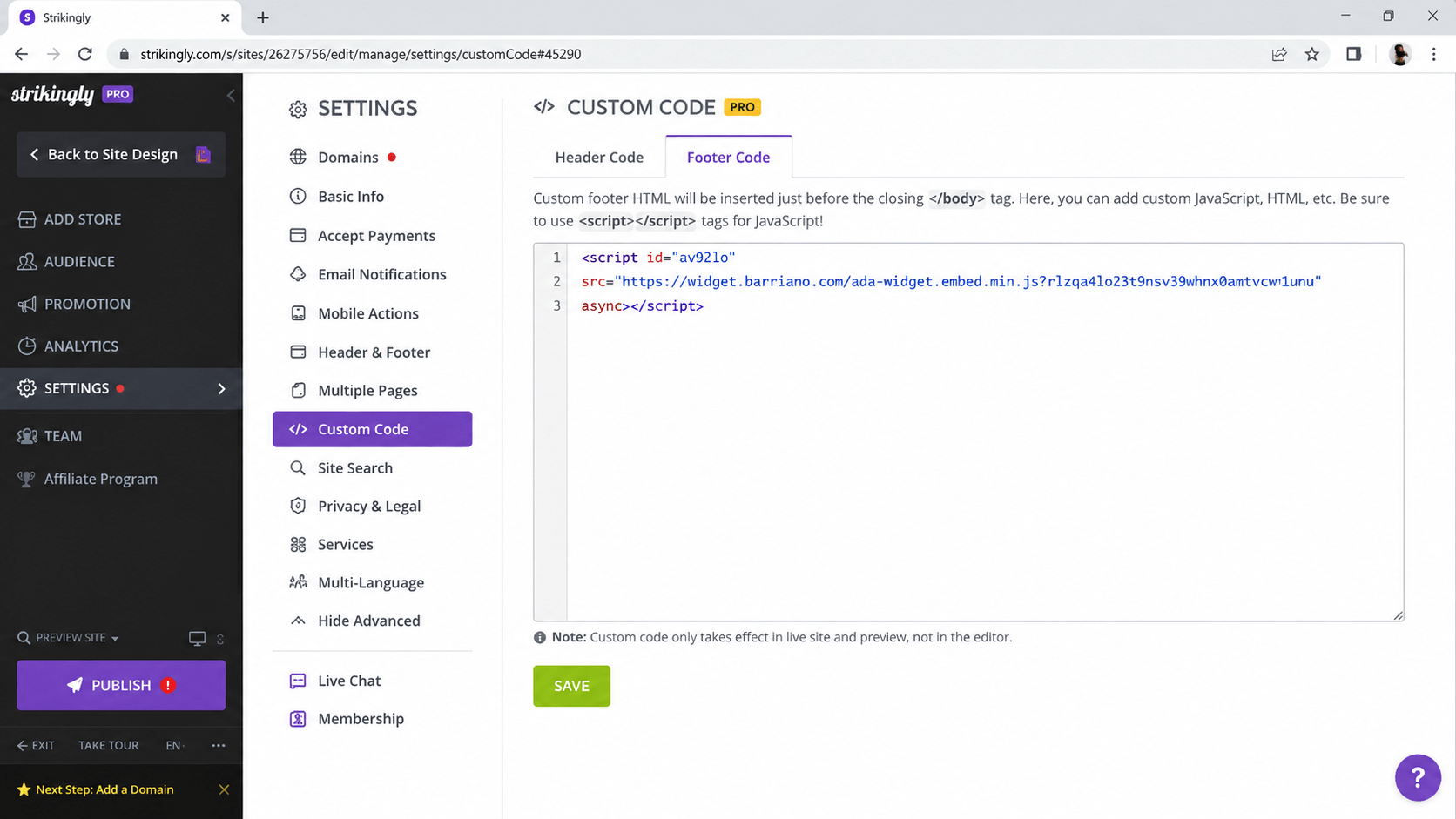Toggle the browser side panel

(x=1353, y=54)
